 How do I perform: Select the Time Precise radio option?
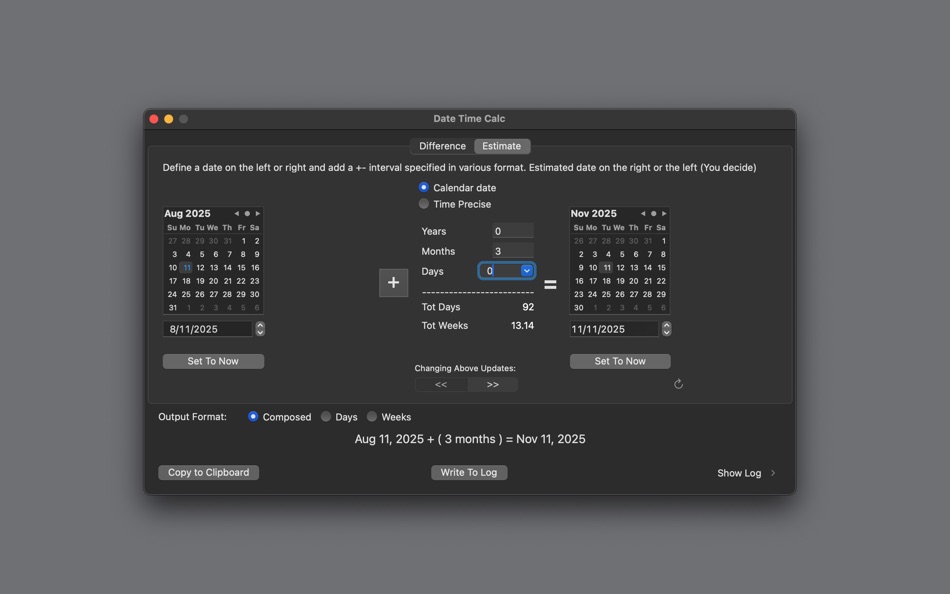pyautogui.click(x=424, y=204)
